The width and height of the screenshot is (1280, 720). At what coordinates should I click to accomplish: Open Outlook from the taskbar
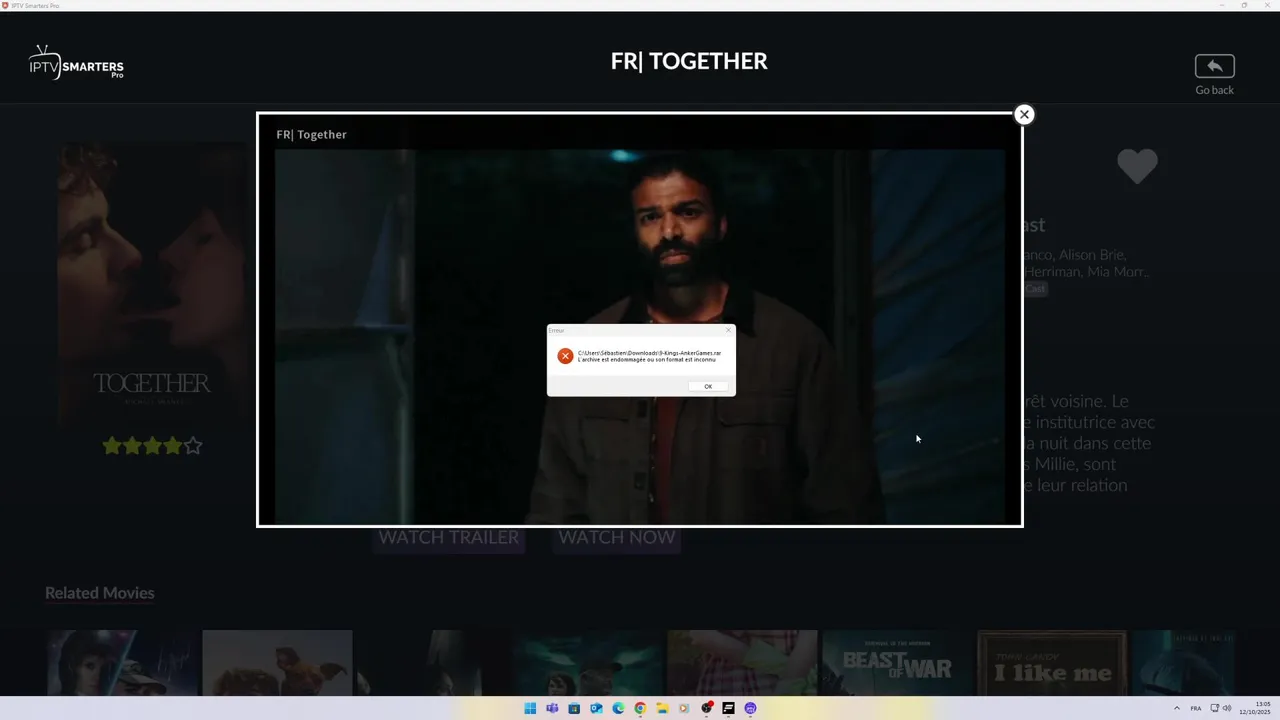pos(596,708)
